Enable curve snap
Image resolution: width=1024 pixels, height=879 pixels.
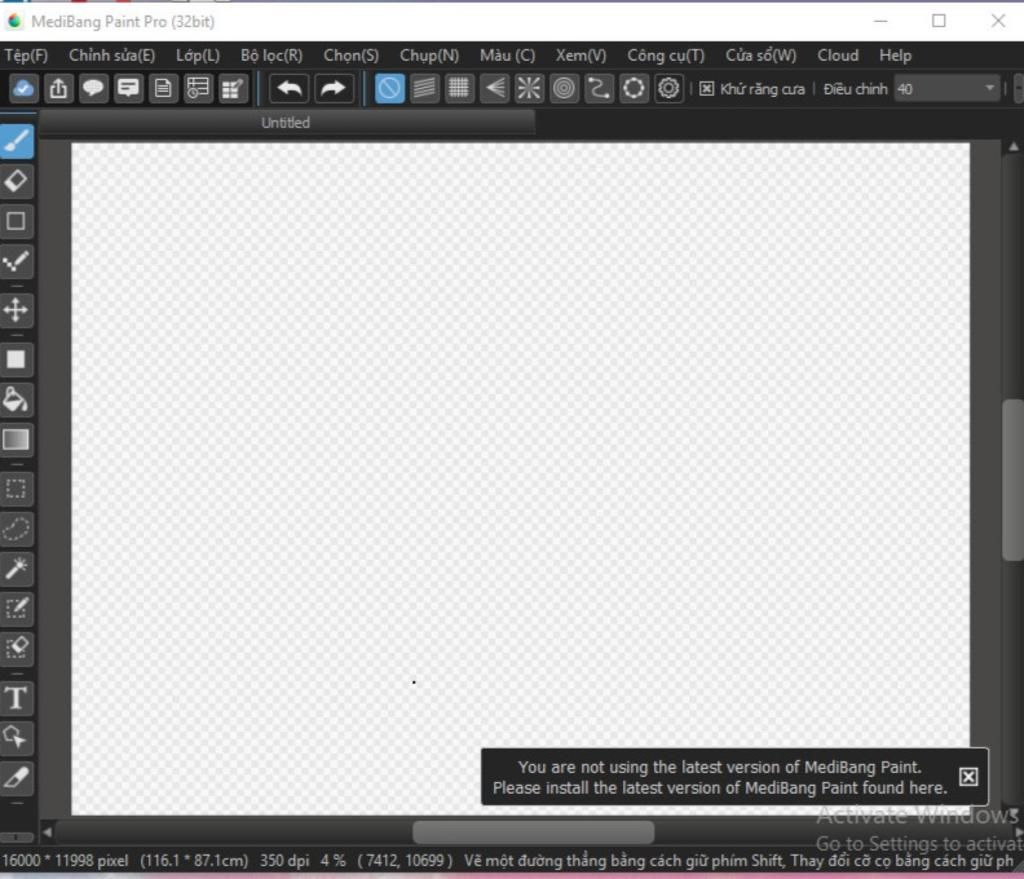click(x=599, y=88)
